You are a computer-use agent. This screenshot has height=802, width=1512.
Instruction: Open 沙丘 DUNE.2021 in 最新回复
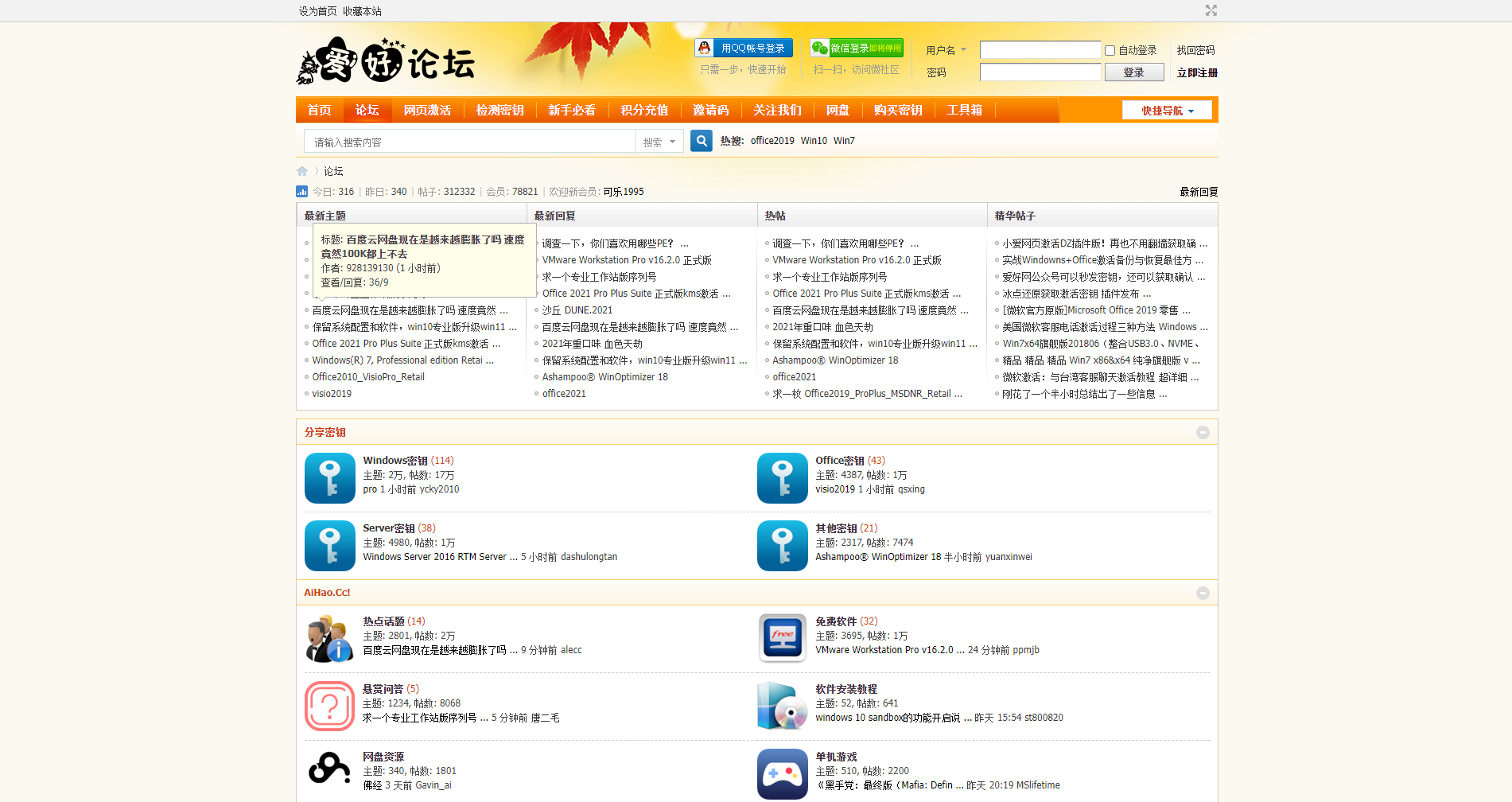point(577,310)
